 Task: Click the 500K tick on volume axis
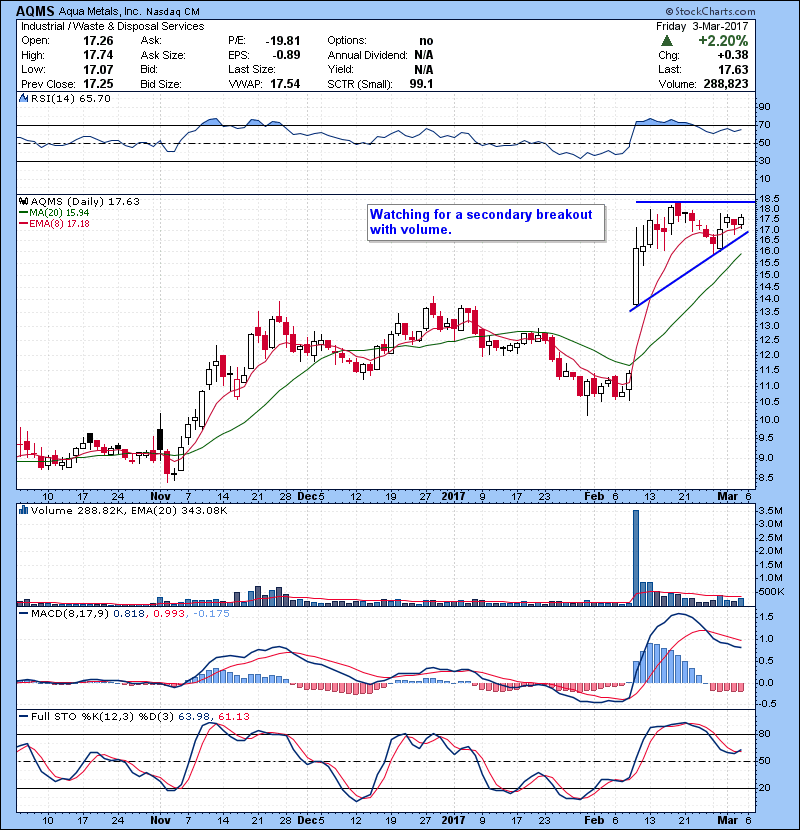[x=770, y=592]
